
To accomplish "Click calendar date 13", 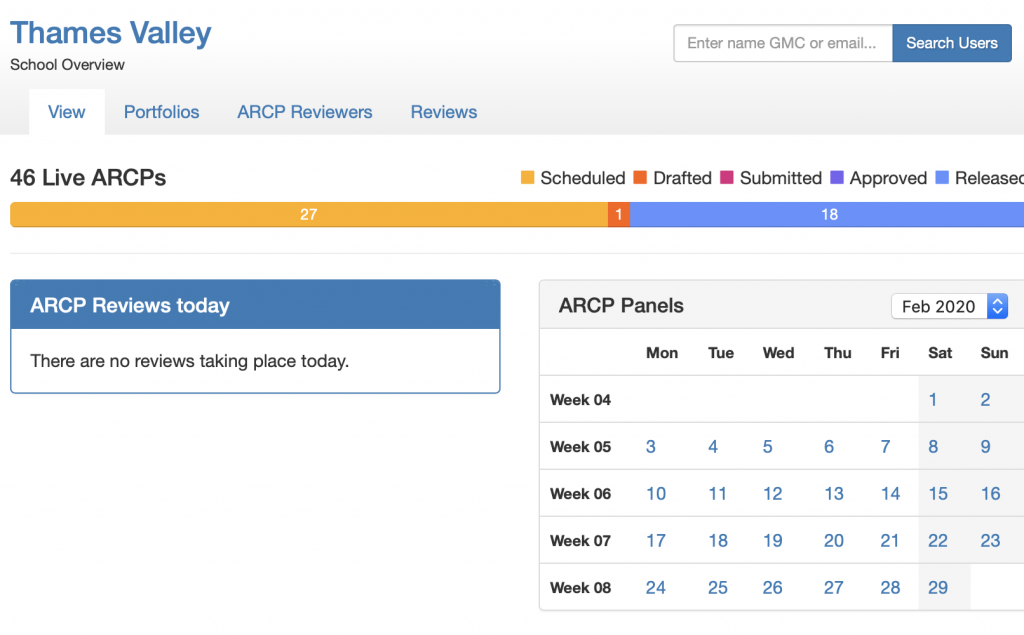I will click(833, 493).
